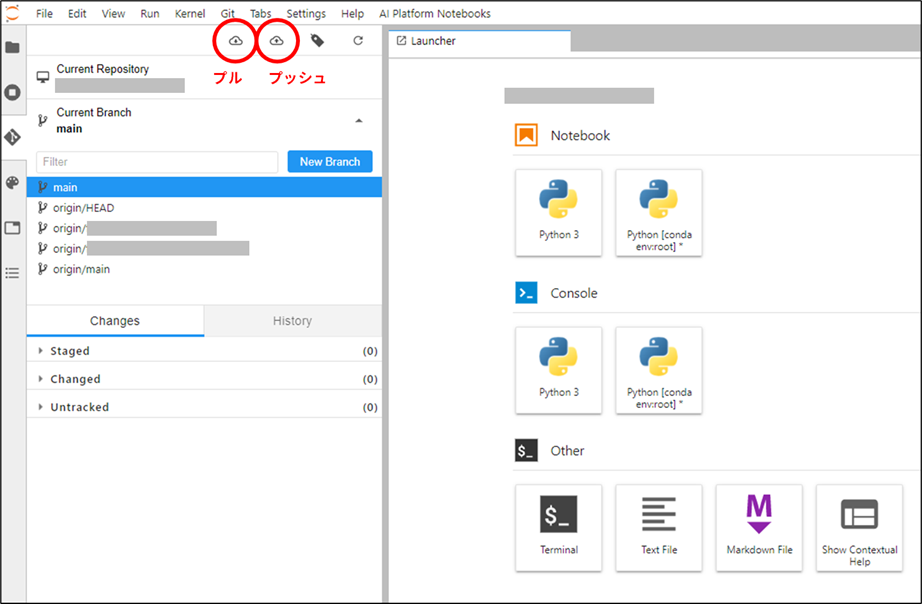Click inside the branch Filter field
The width and height of the screenshot is (922, 604).
click(x=156, y=161)
